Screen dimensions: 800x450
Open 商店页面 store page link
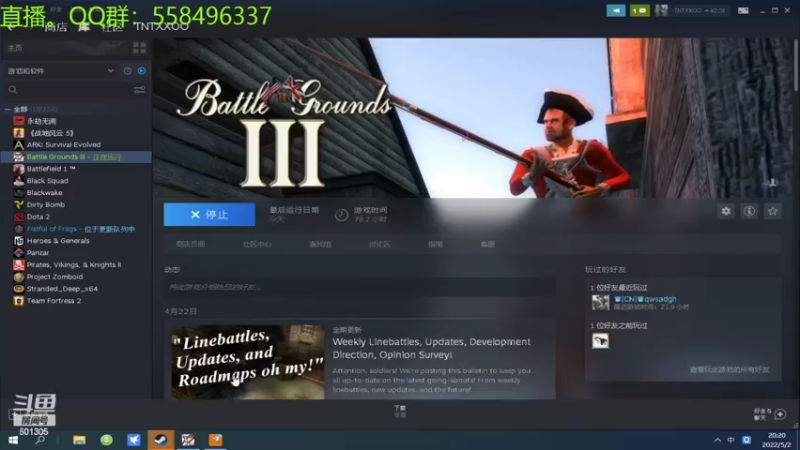coord(190,244)
